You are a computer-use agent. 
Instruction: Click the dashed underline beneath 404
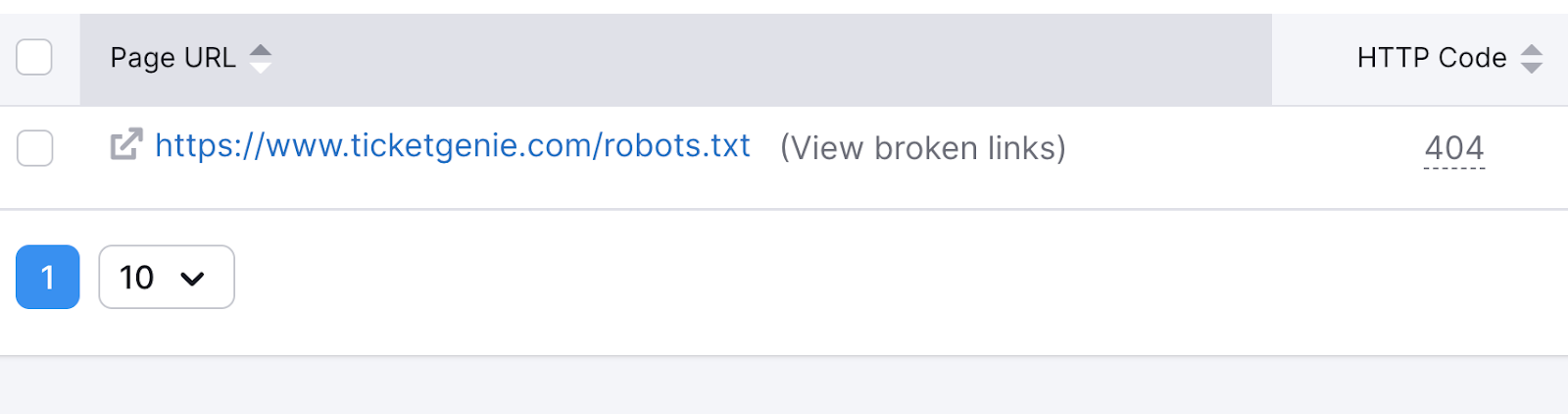pos(1454,169)
